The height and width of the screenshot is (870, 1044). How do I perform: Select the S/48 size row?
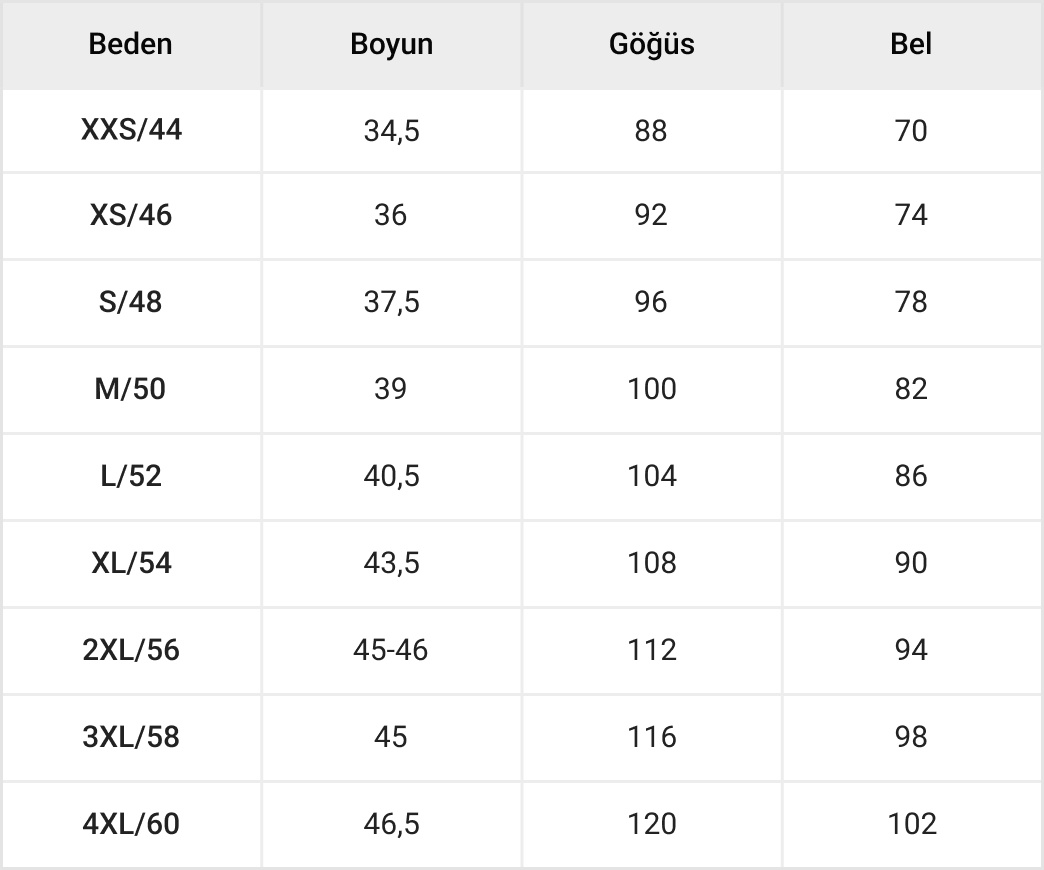(x=131, y=302)
